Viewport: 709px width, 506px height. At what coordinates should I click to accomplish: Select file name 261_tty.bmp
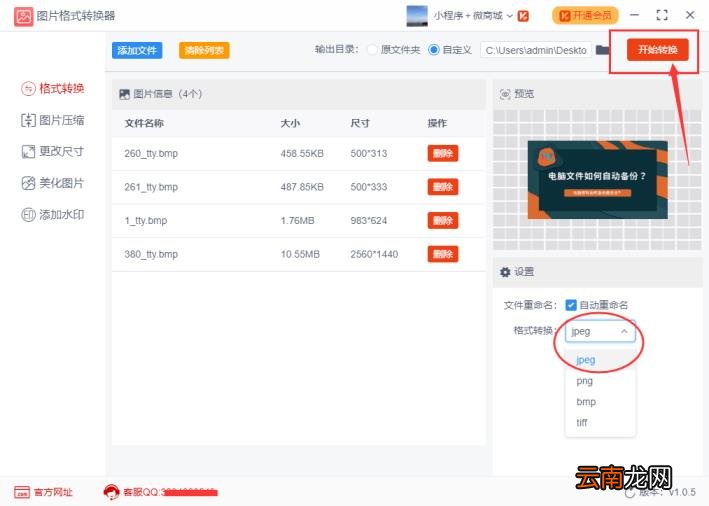click(151, 187)
